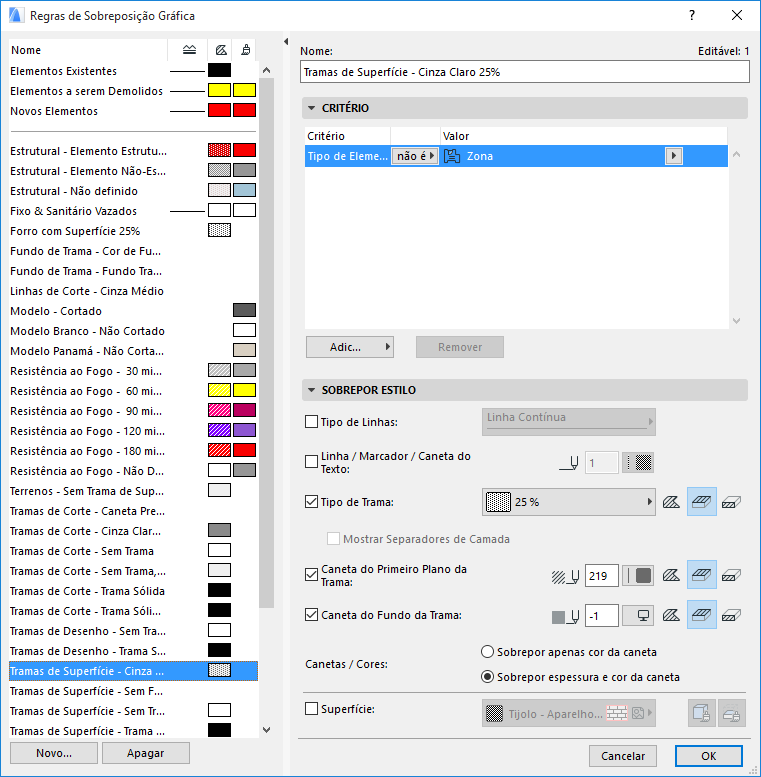
Task: Toggle cut fills icon for background pen row
Action: 731,615
